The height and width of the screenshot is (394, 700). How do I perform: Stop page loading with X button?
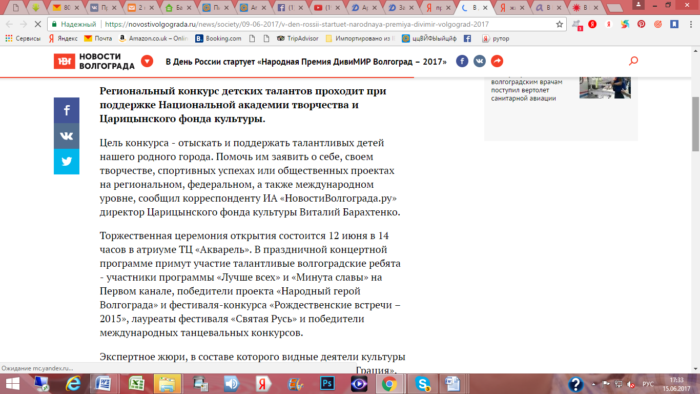point(38,24)
